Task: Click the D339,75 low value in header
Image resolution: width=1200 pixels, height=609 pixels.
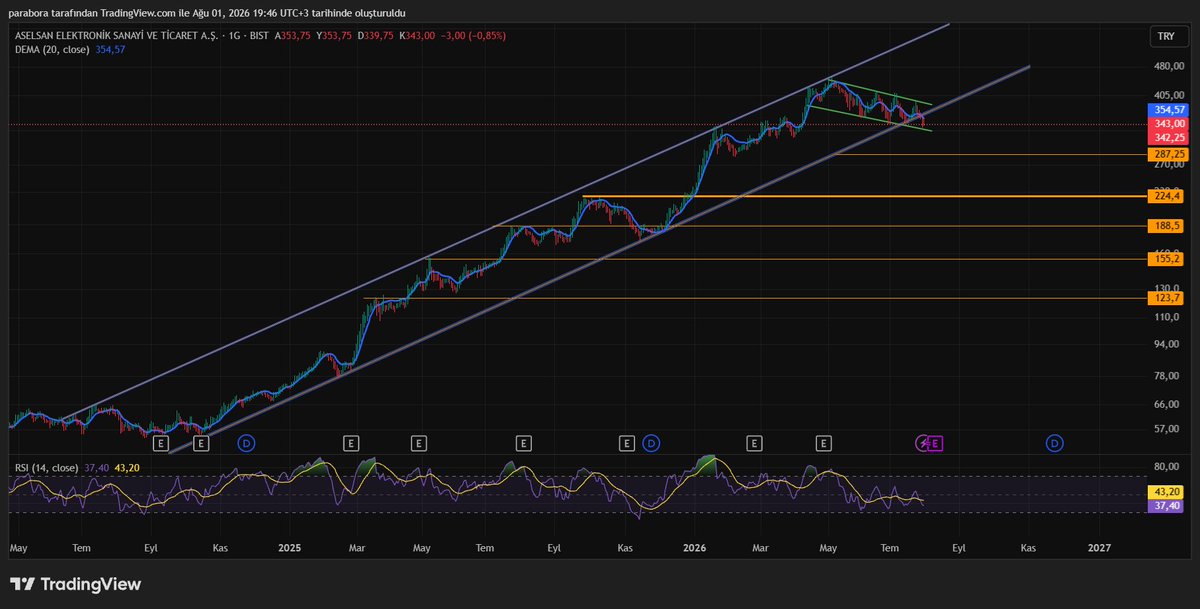Action: [x=375, y=36]
